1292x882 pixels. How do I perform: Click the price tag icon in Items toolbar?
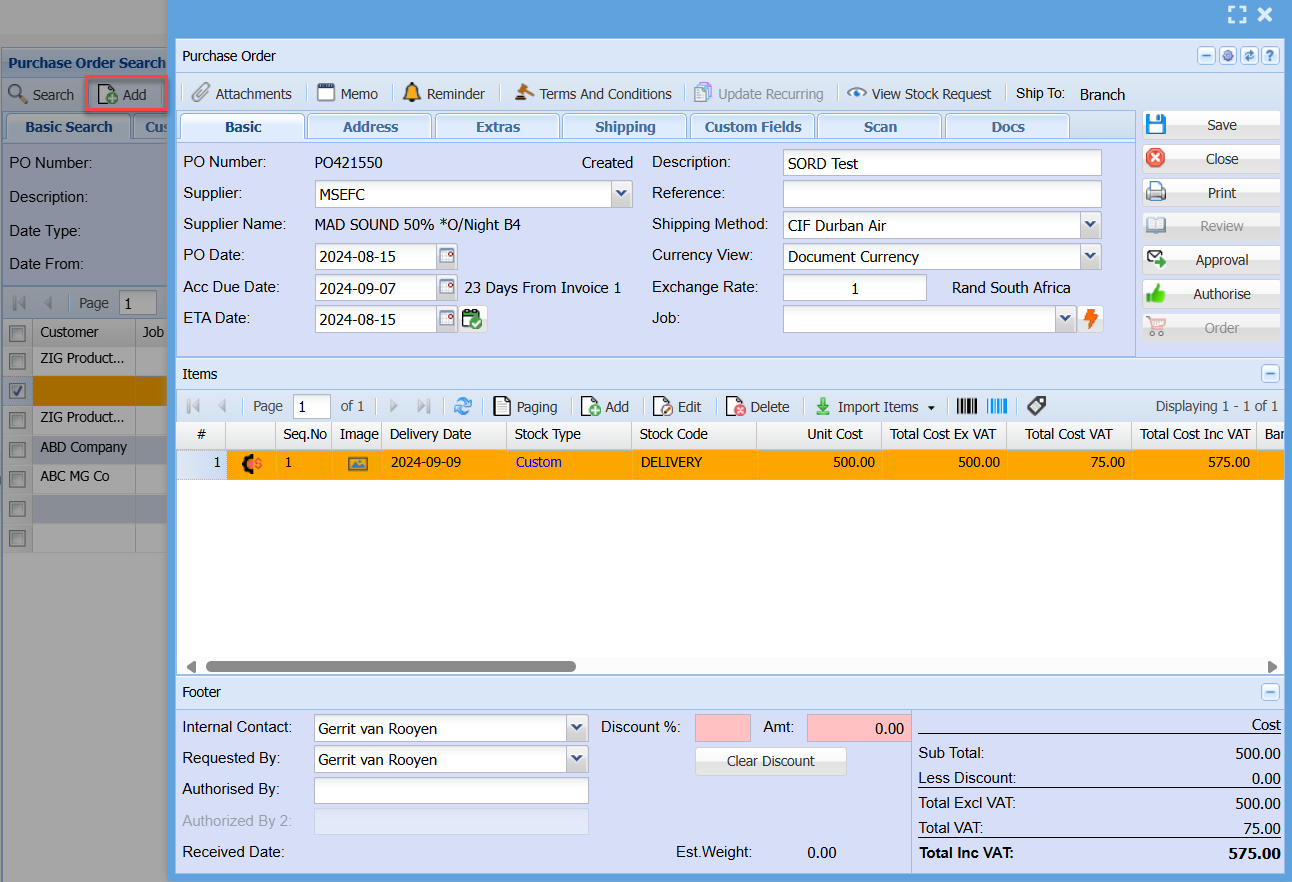click(x=1036, y=405)
